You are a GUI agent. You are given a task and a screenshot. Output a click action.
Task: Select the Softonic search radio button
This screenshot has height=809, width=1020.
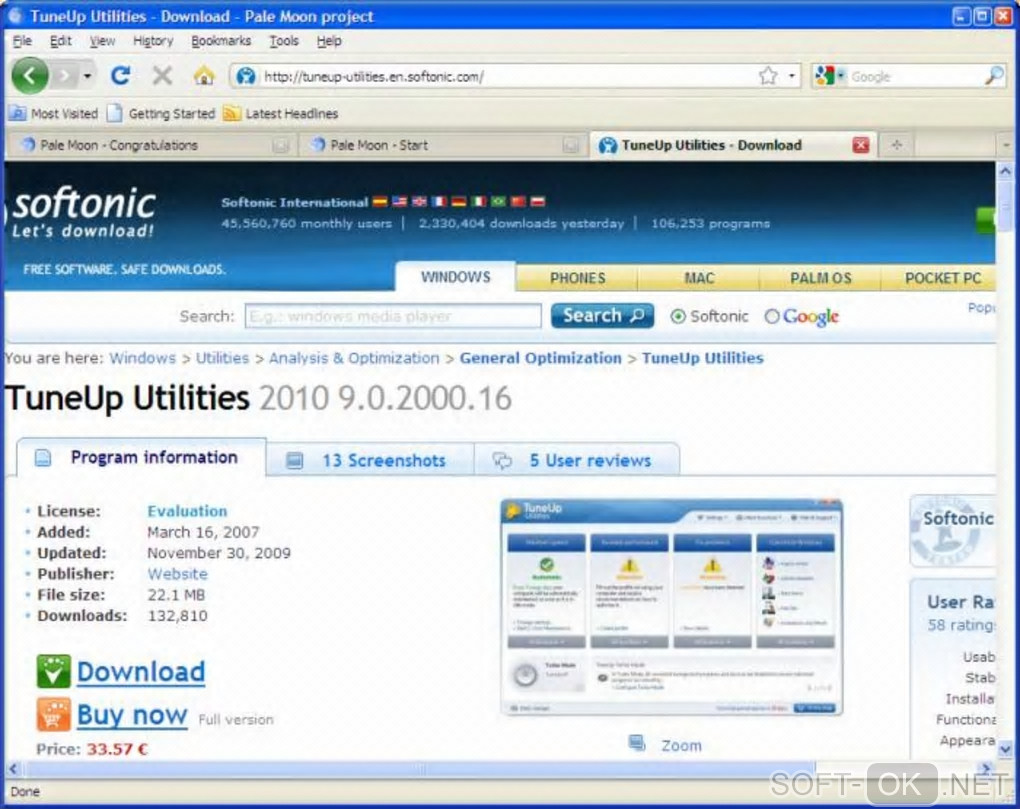(x=678, y=317)
